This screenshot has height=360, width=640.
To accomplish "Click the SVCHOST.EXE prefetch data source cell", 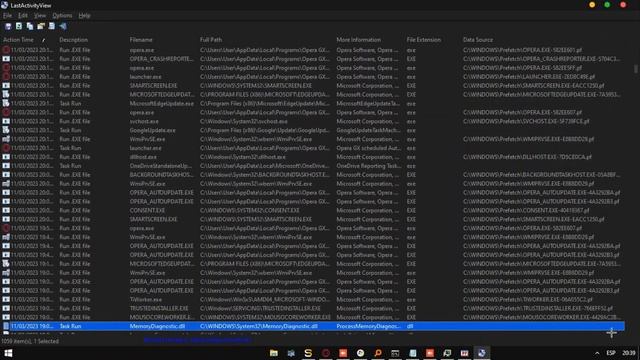I will [x=526, y=121].
